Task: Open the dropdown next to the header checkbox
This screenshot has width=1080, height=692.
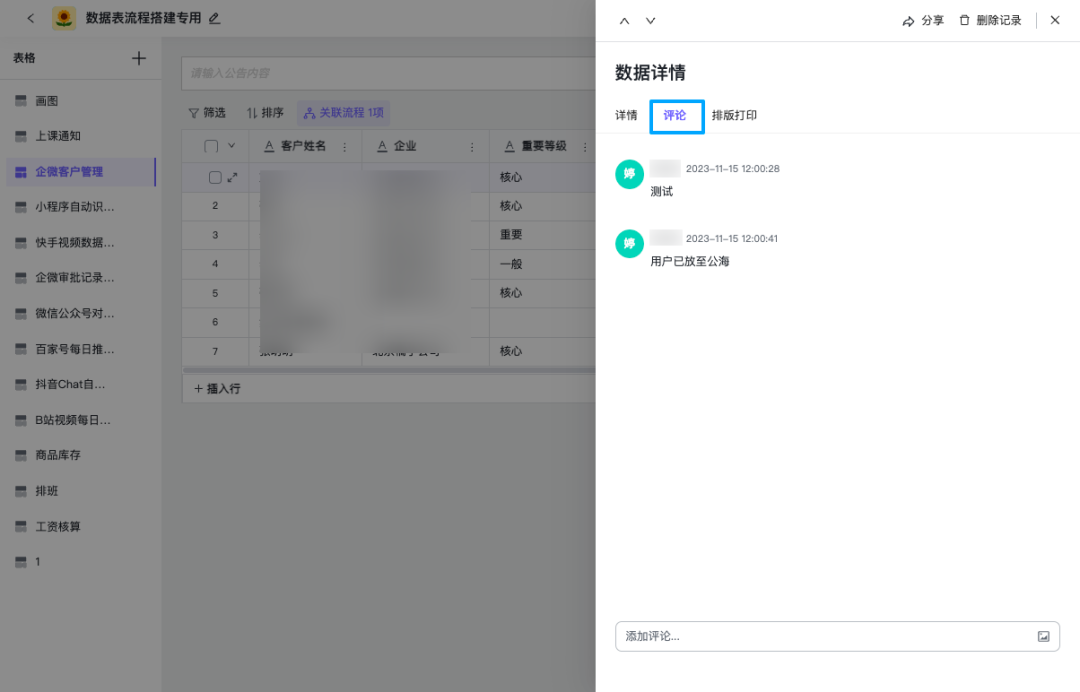Action: tap(232, 146)
